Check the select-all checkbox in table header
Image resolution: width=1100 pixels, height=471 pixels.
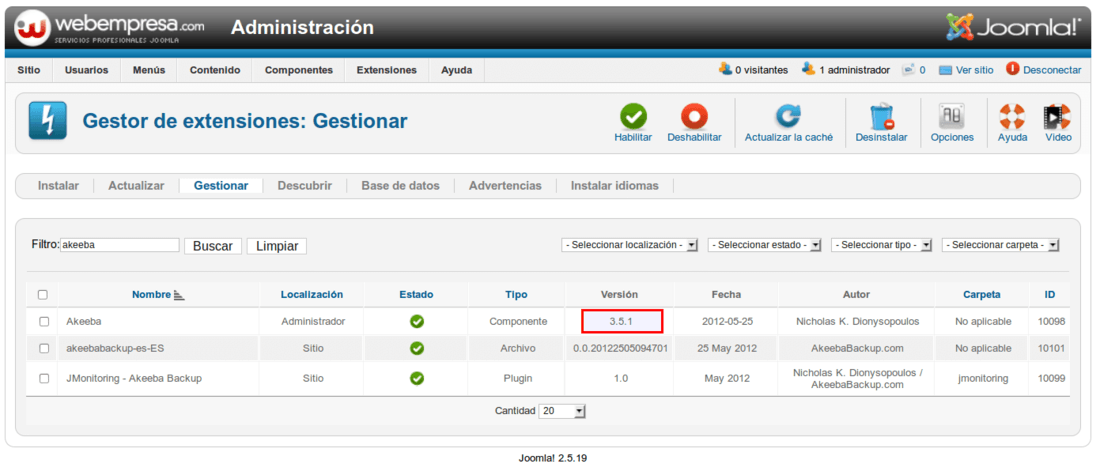(42, 295)
